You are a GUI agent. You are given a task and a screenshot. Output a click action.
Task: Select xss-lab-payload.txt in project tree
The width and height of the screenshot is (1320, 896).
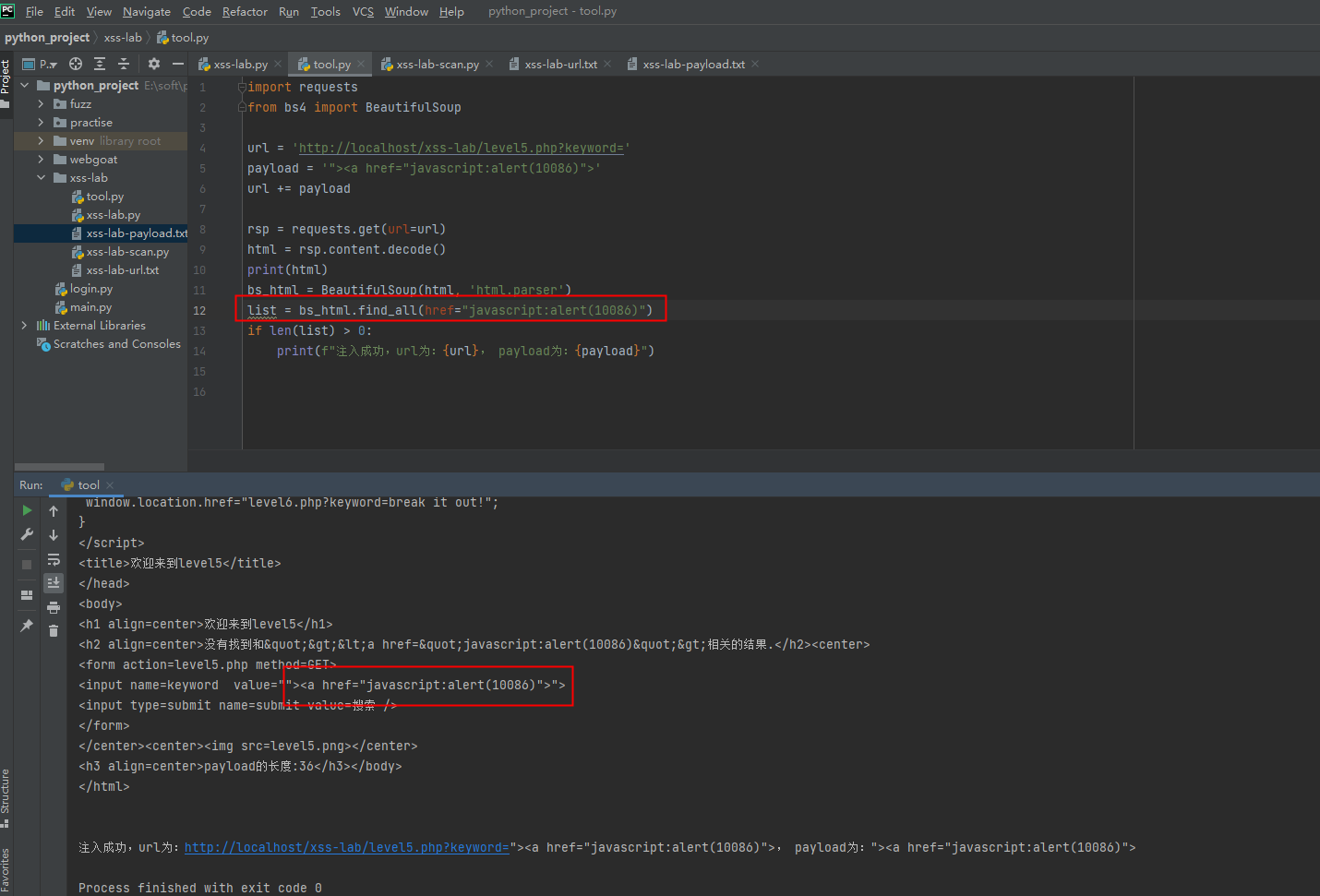(x=129, y=233)
